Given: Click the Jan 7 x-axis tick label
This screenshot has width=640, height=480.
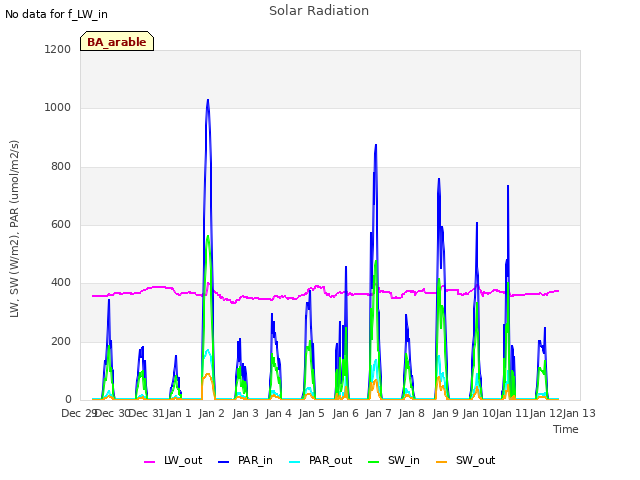Looking at the screenshot, I should 378,413.
